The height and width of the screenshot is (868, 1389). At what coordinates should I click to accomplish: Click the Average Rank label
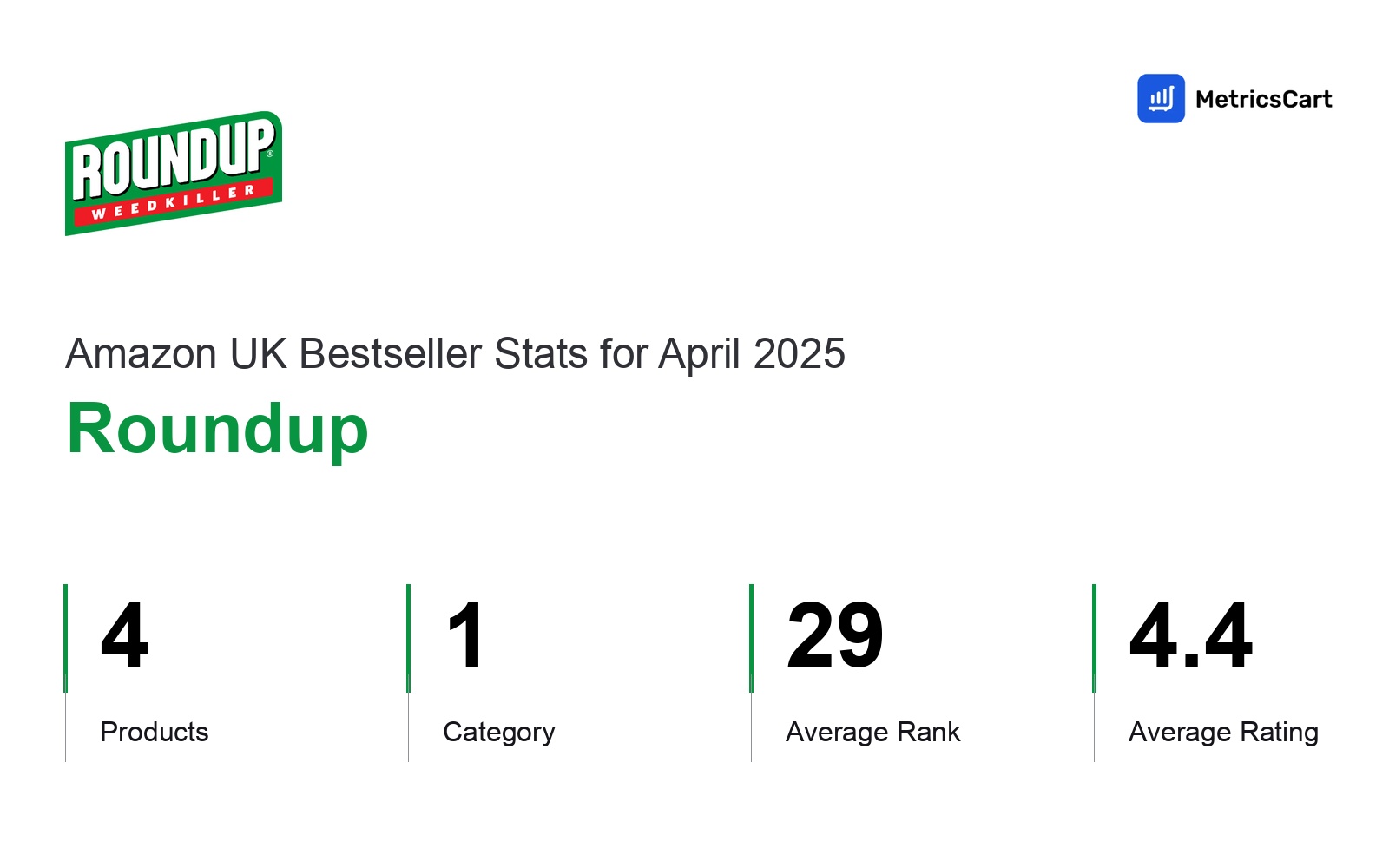(x=873, y=732)
